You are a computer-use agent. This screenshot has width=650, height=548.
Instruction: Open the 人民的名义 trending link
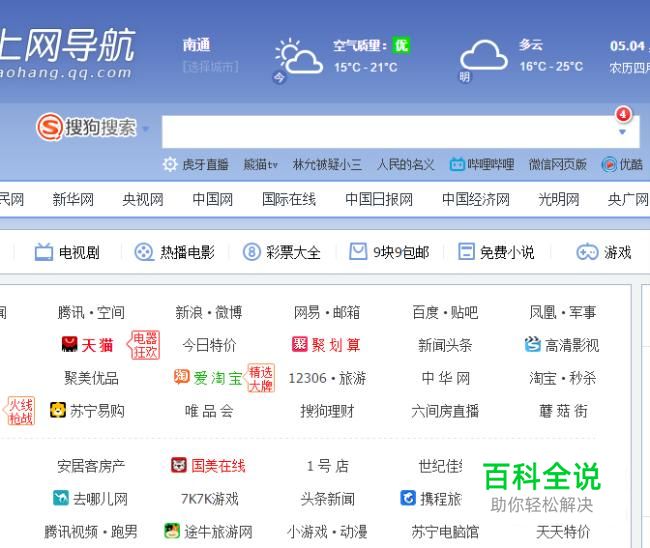pyautogui.click(x=405, y=165)
